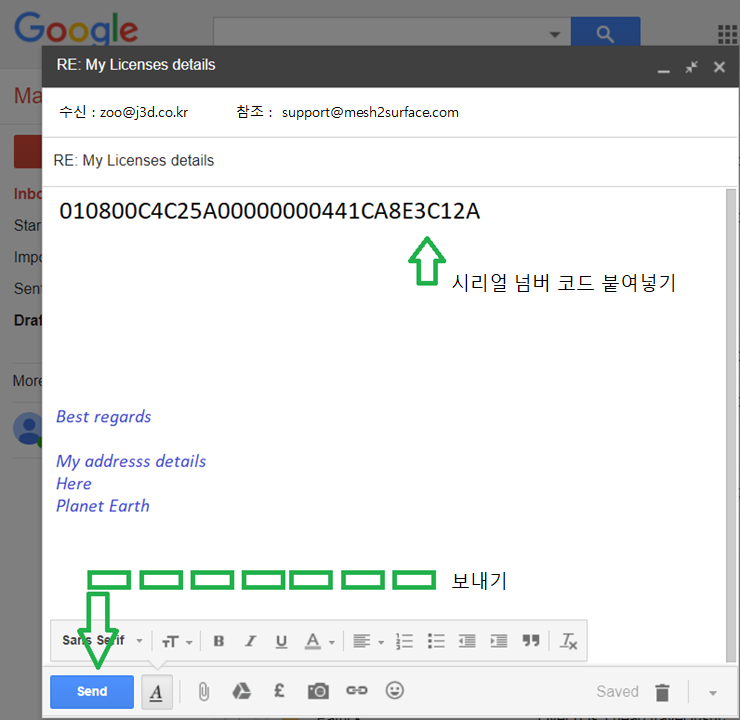Click the Saved status text
Screen dimensions: 740x720
(617, 692)
